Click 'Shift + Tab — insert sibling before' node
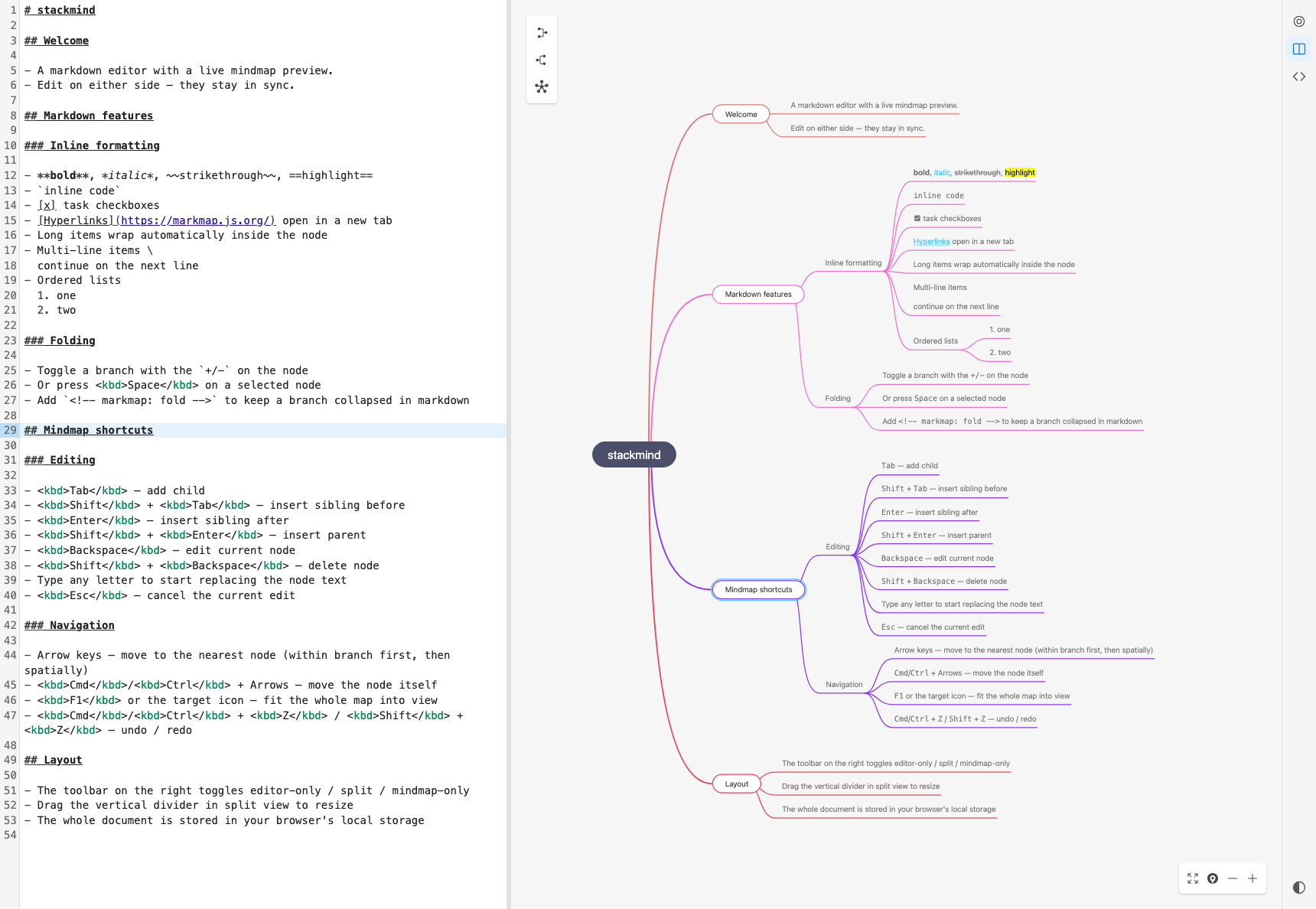The image size is (1316, 909). pos(943,489)
